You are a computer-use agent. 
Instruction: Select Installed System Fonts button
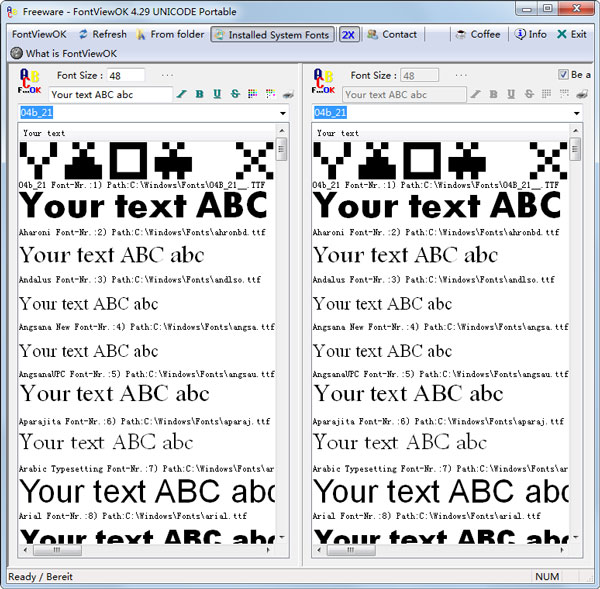click(x=272, y=35)
